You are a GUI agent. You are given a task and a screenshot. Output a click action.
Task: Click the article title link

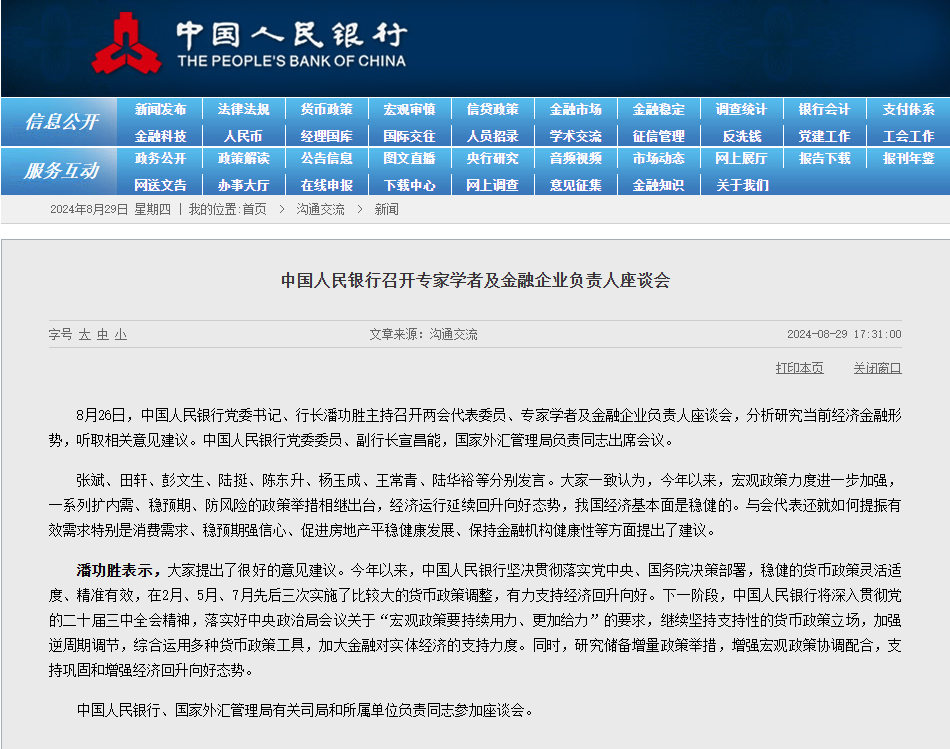(475, 281)
